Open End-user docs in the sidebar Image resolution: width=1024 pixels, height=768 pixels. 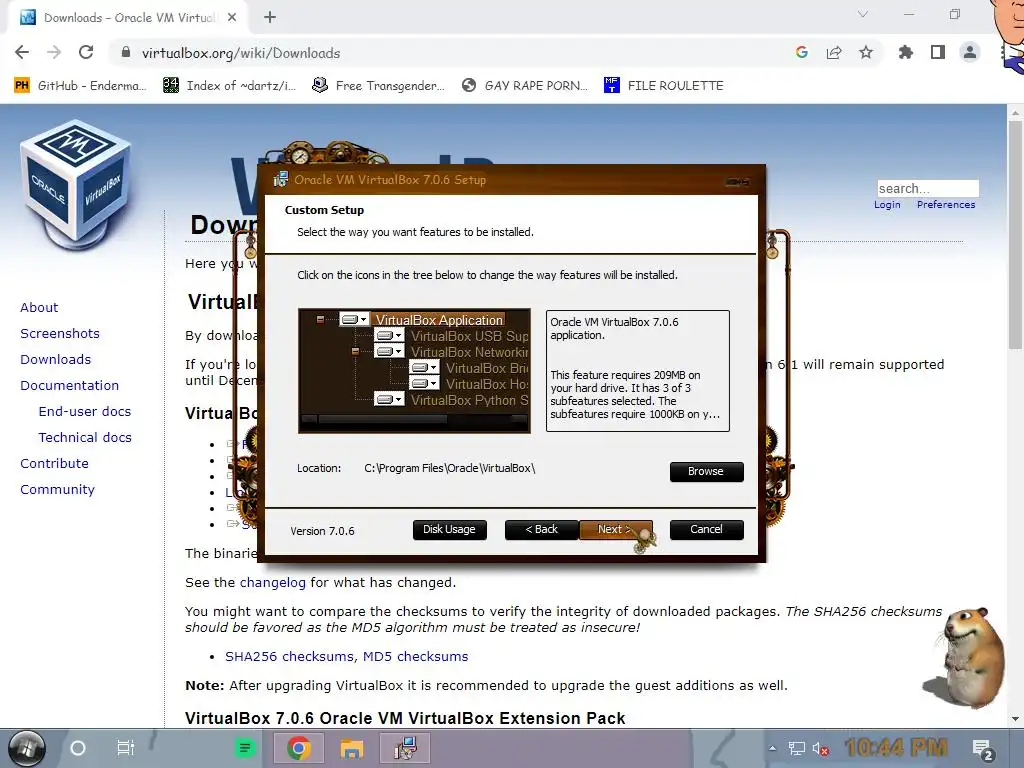85,412
